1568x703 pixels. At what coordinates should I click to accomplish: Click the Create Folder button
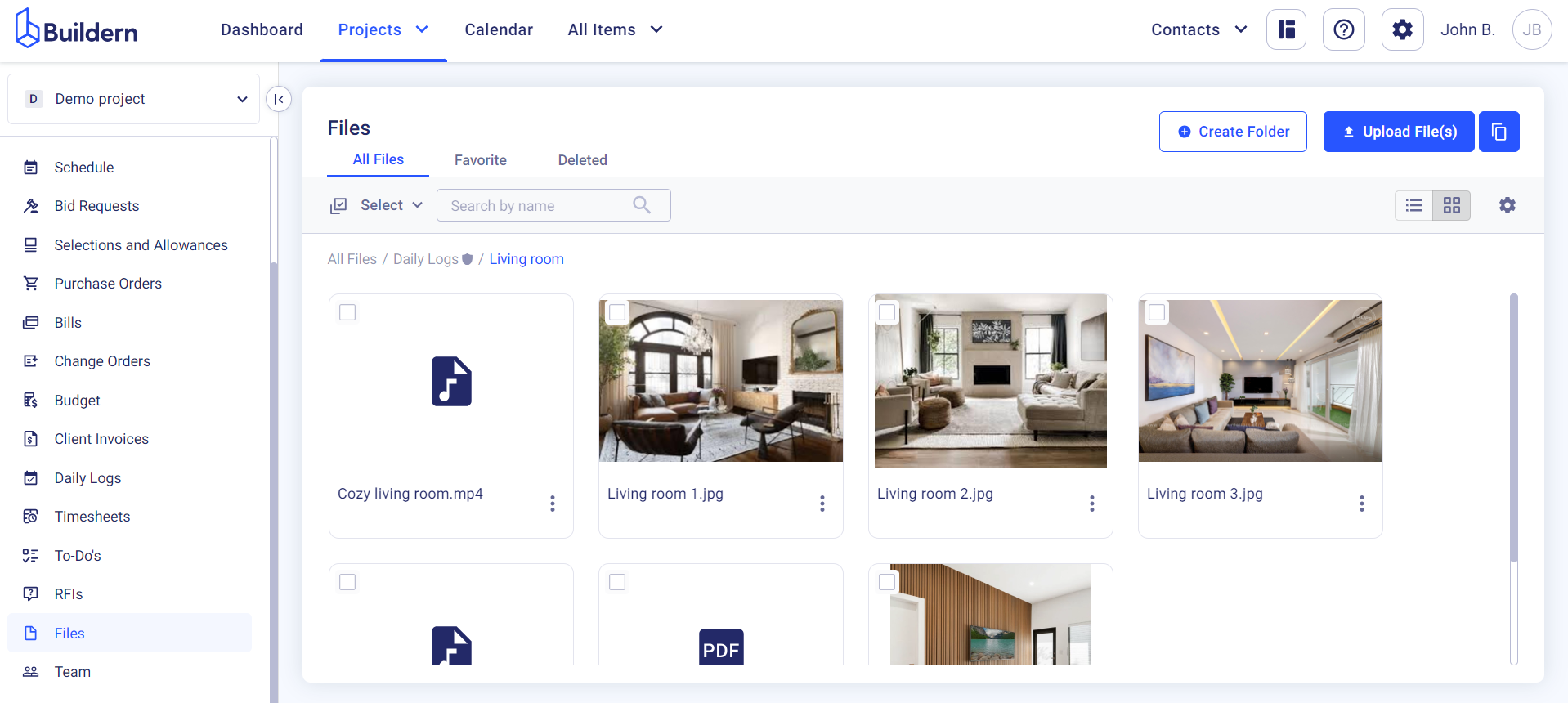coord(1232,132)
